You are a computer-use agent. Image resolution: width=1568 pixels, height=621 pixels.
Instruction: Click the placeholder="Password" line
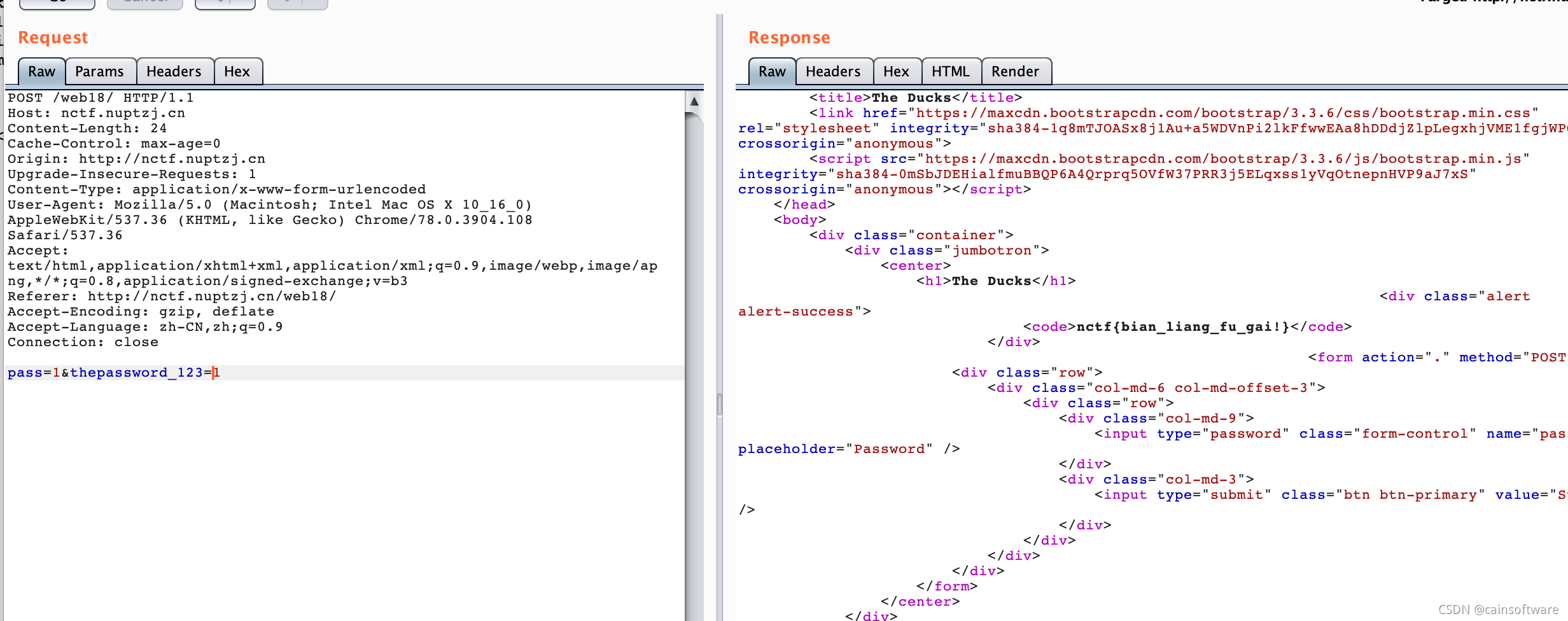[x=849, y=449]
